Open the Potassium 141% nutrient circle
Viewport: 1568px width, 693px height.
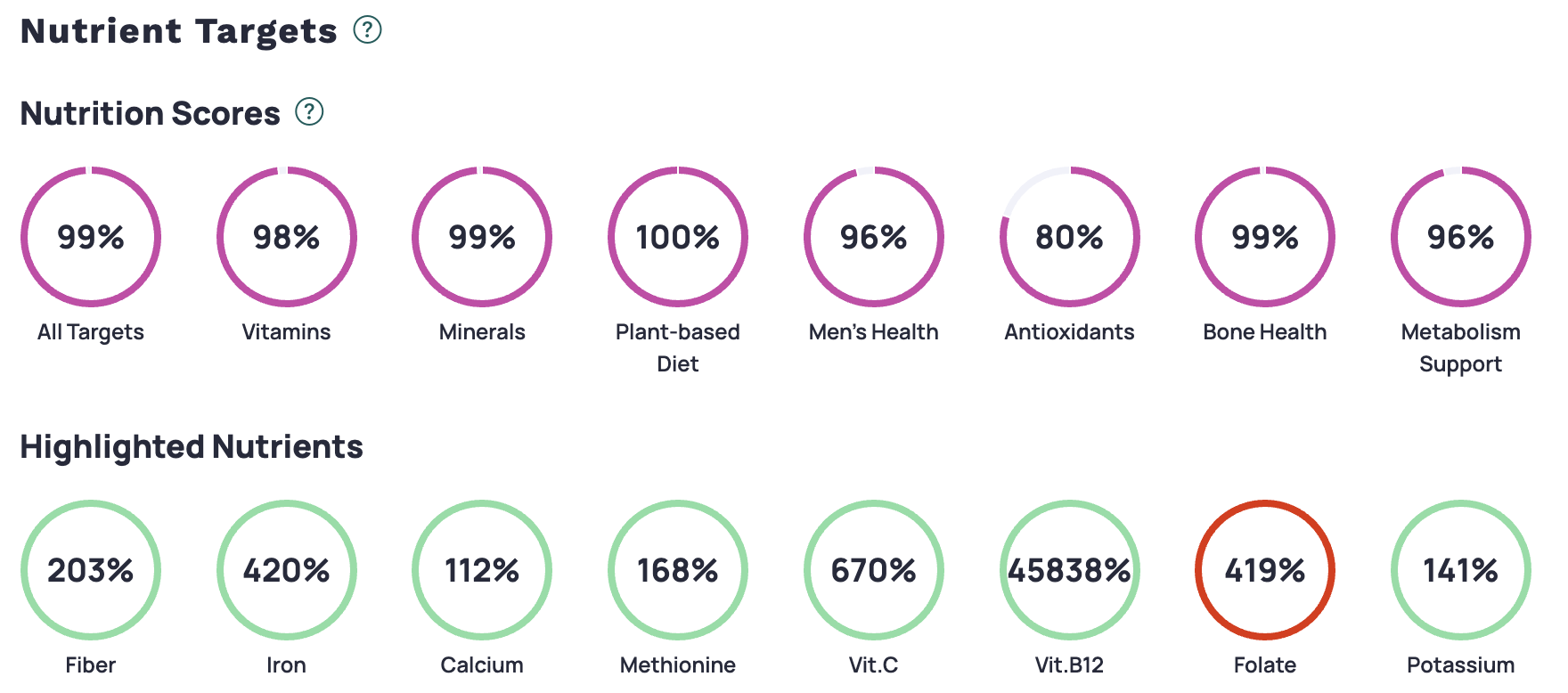1461,570
